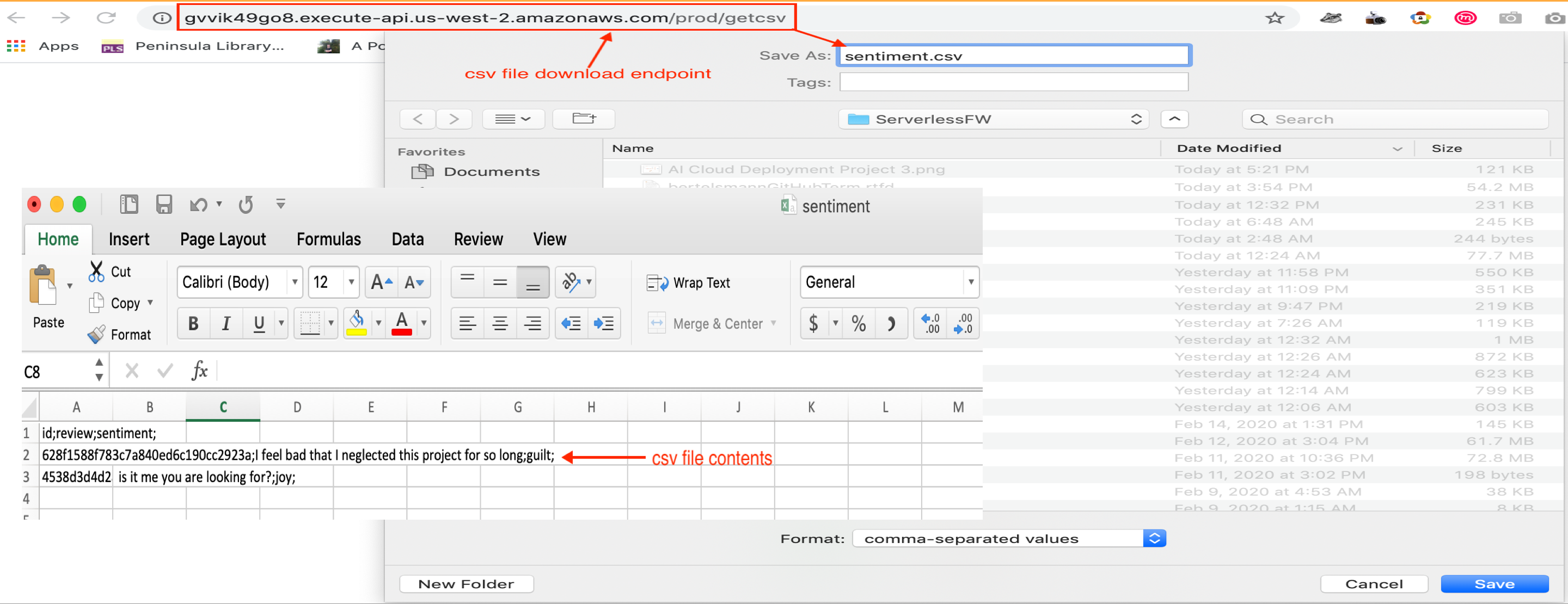Open the Page Layout tab
Image resolution: width=1568 pixels, height=604 pixels.
[x=223, y=239]
